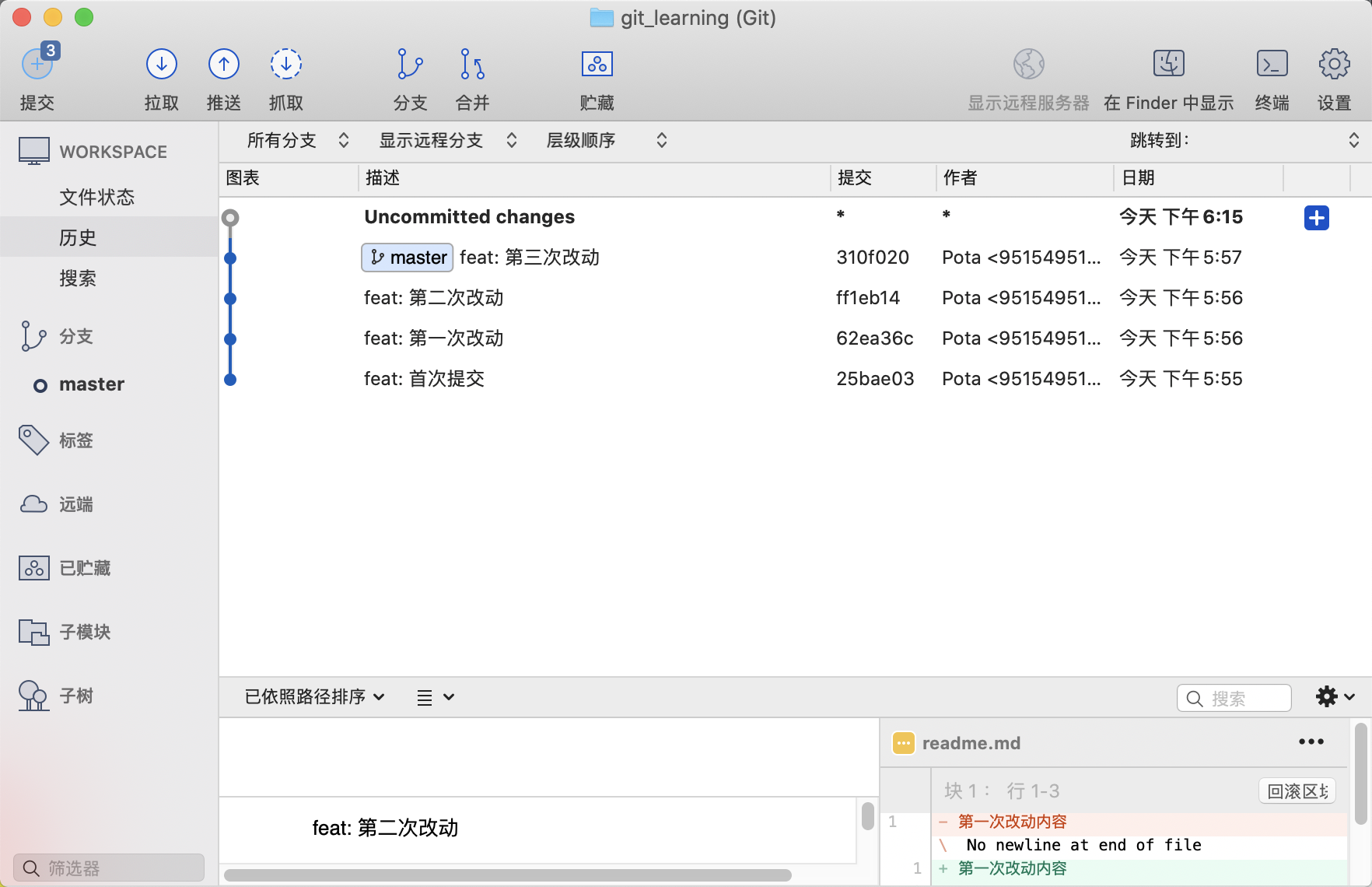Click the sidebar branches (分支) icon
Image resolution: width=1372 pixels, height=887 pixels.
tap(33, 336)
